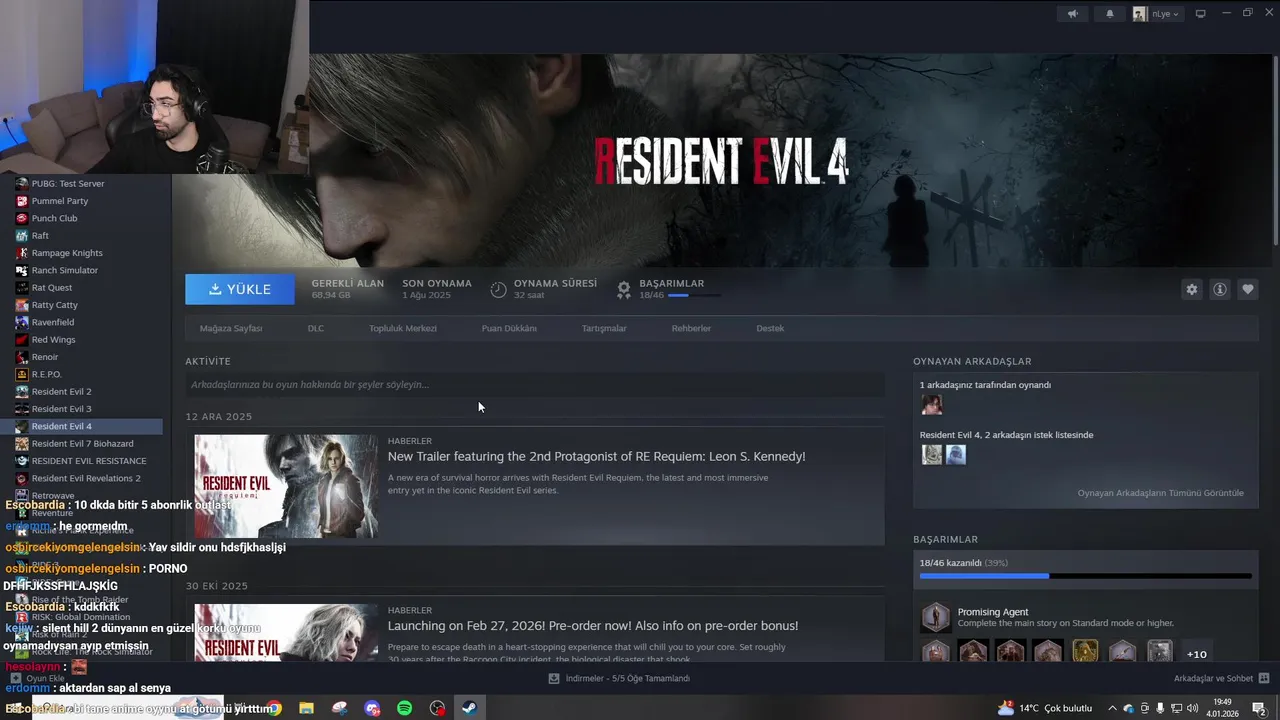Click the activity comment input field
The image size is (1280, 720).
tap(535, 385)
